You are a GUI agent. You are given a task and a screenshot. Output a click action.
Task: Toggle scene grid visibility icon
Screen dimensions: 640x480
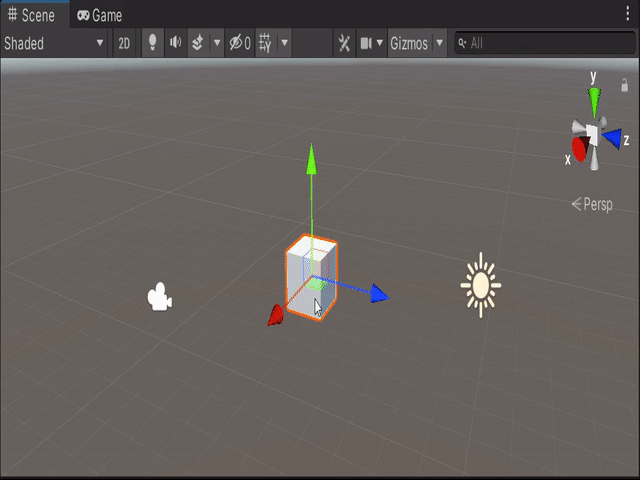(x=265, y=43)
